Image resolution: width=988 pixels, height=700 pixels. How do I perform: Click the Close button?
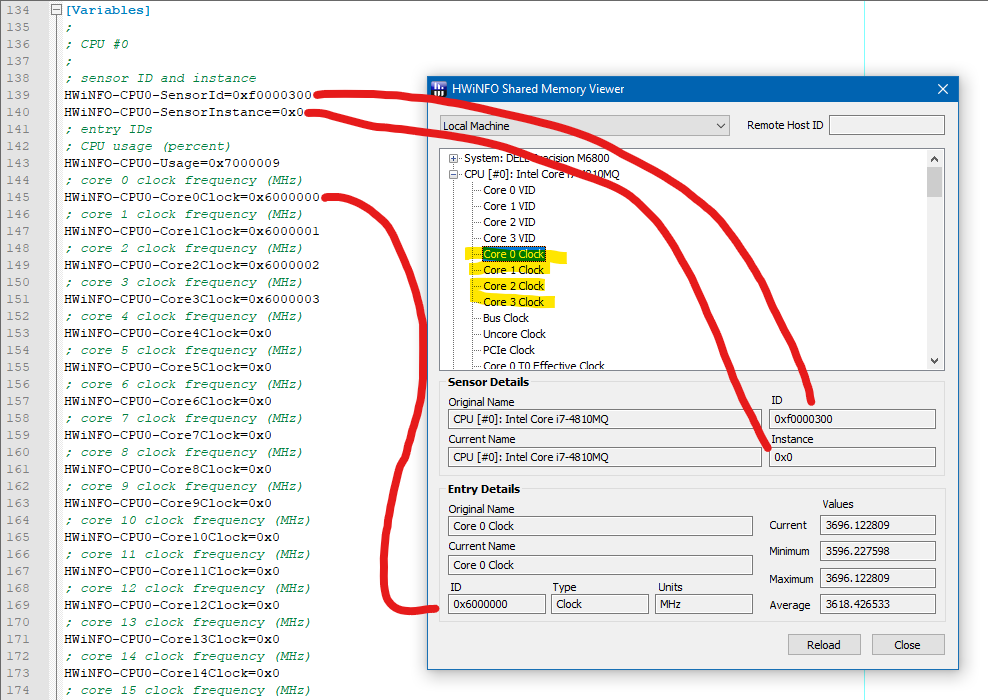tap(907, 644)
